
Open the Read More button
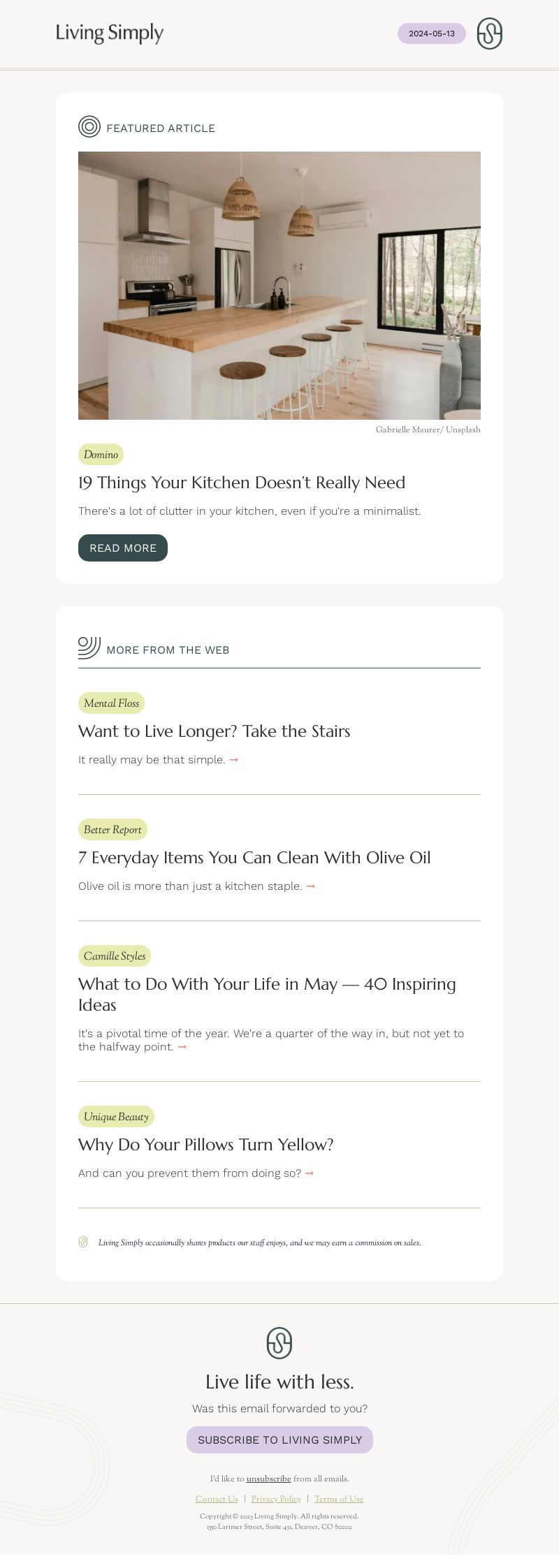pos(123,548)
